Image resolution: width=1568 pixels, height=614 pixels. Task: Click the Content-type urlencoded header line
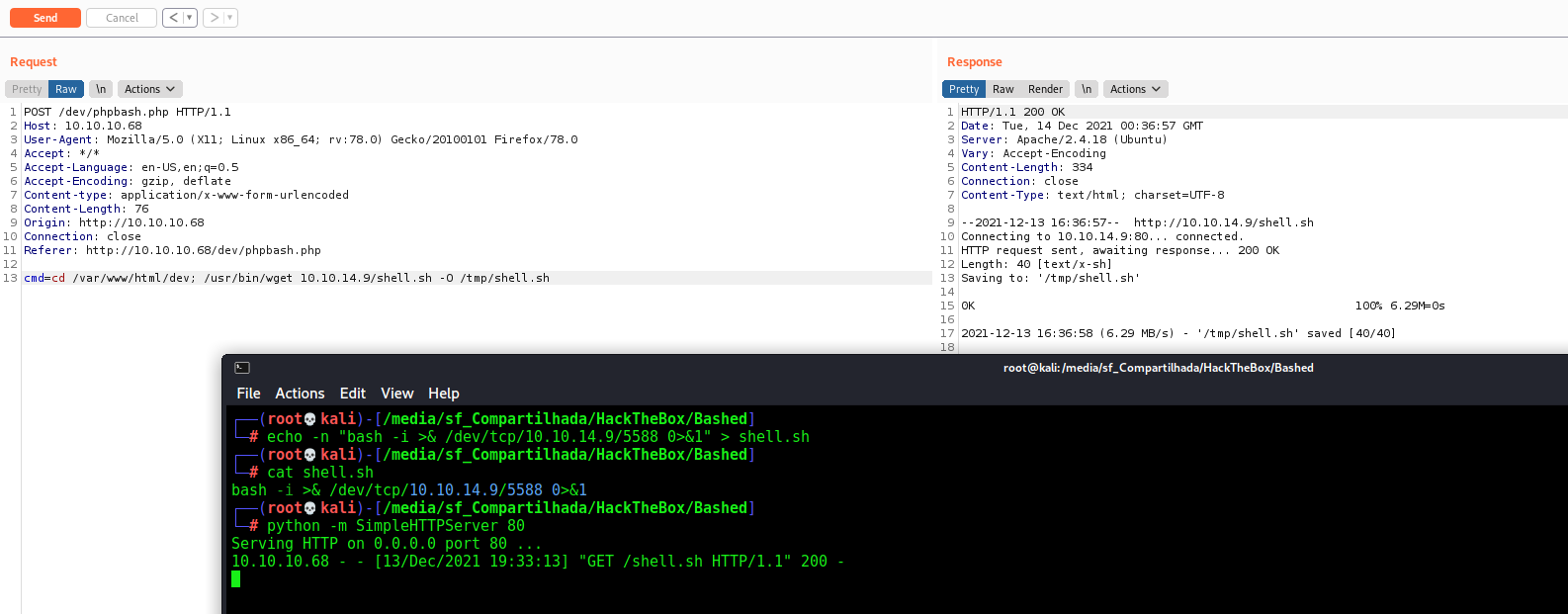pyautogui.click(x=186, y=195)
